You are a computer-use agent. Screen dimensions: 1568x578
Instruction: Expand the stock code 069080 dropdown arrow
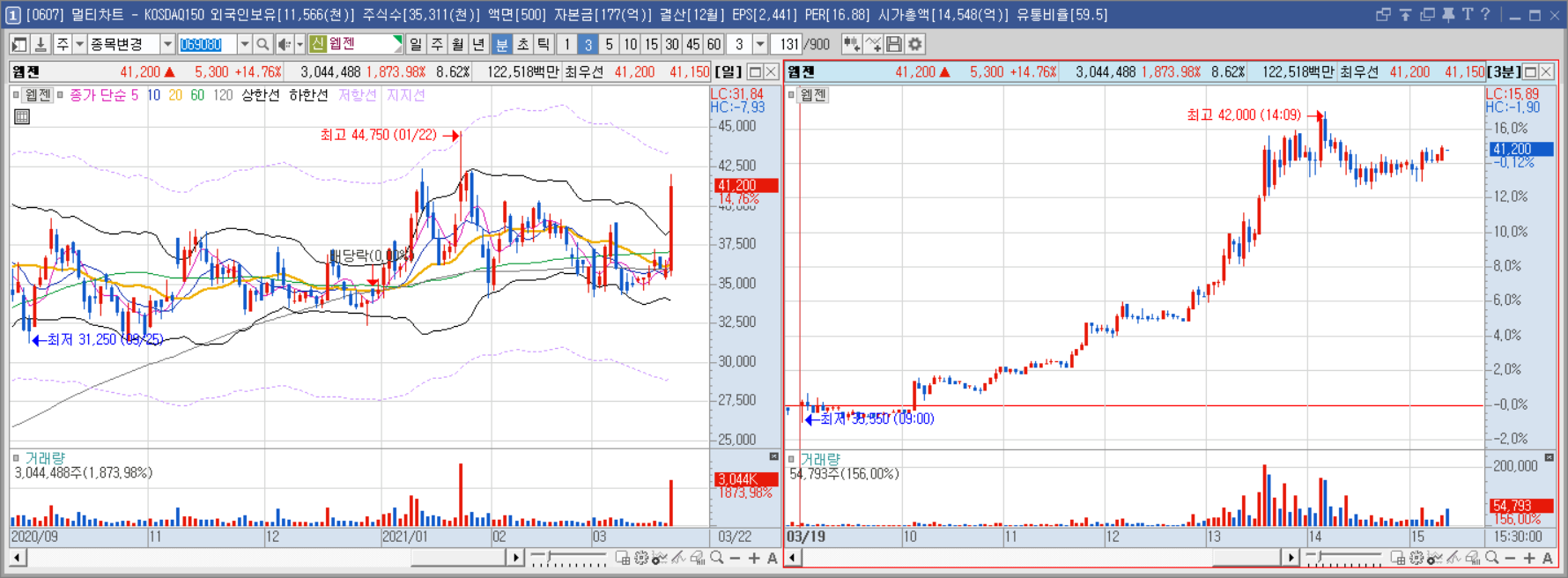pos(244,44)
